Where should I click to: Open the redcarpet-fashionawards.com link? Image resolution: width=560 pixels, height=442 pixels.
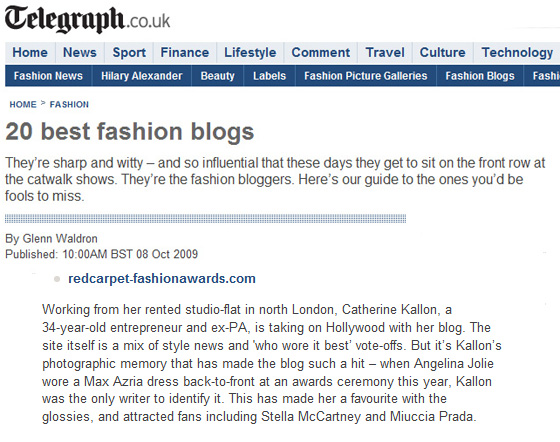pos(162,278)
